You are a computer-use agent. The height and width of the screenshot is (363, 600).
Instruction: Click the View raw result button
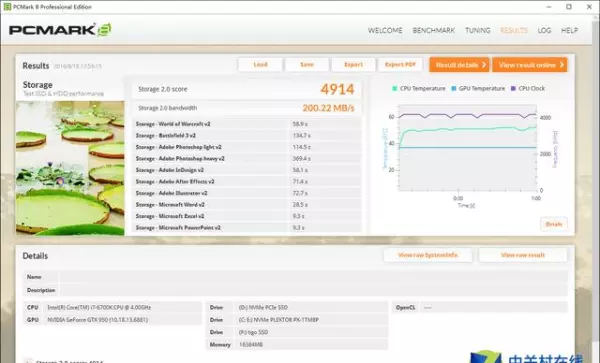pyautogui.click(x=523, y=255)
